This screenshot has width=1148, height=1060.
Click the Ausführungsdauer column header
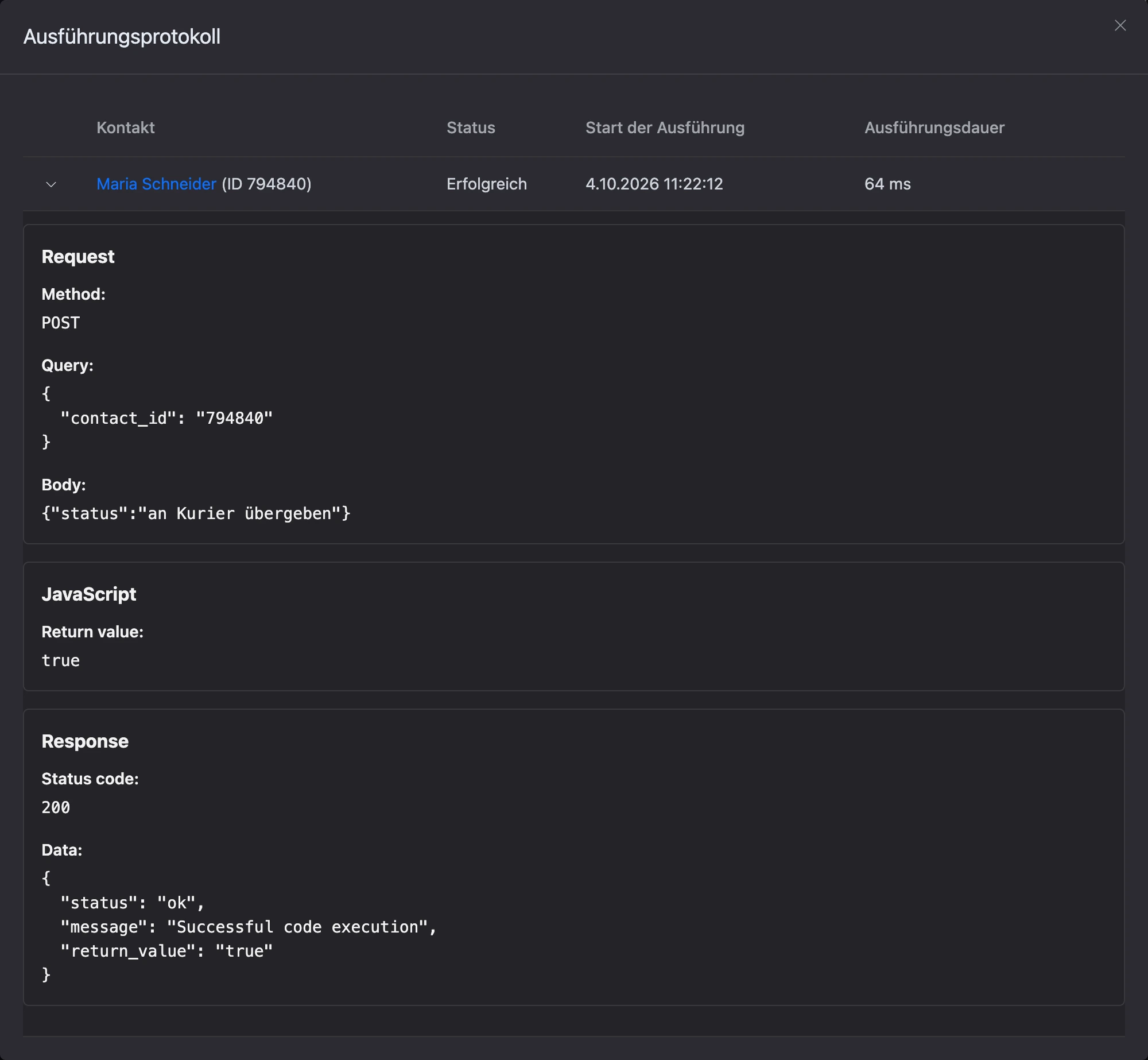click(934, 127)
